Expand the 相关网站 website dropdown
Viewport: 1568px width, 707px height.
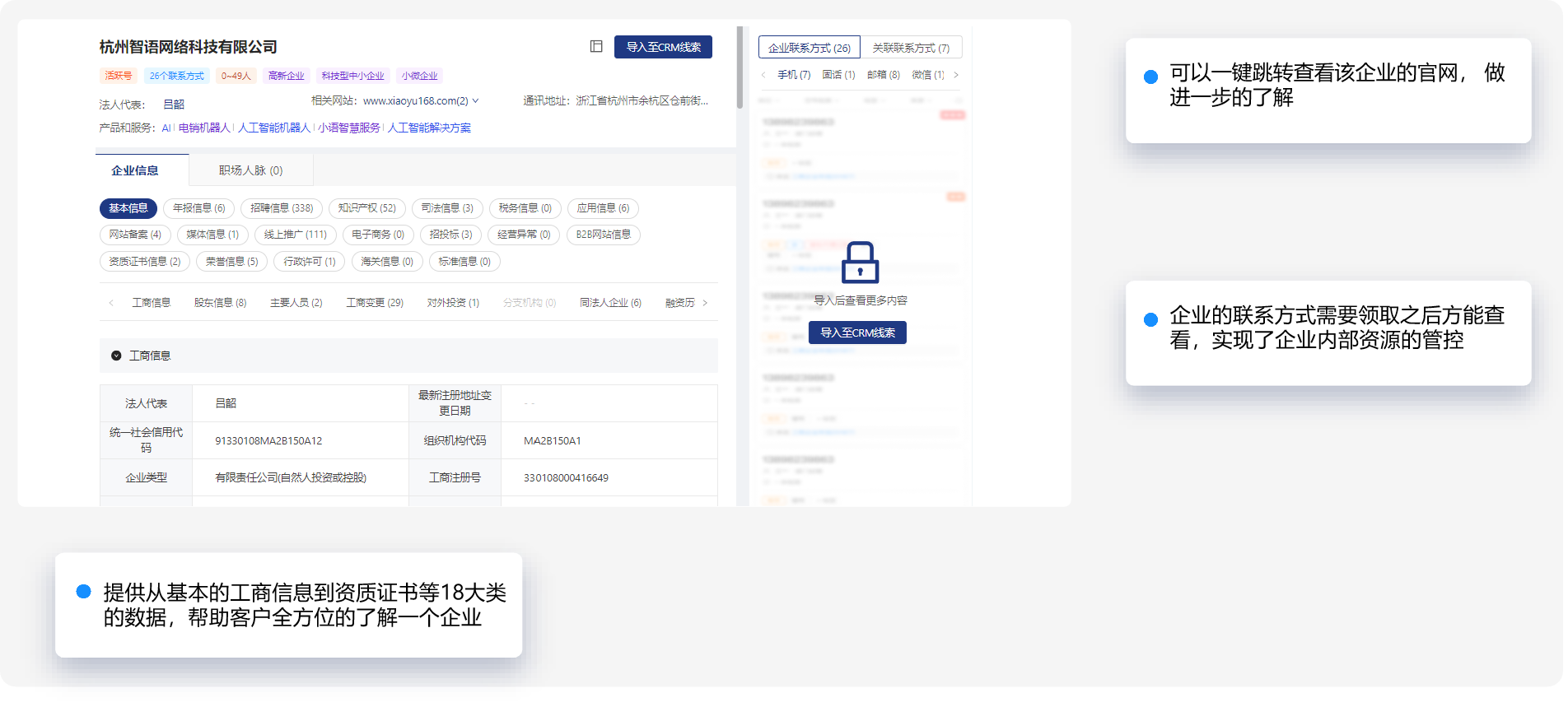click(475, 101)
